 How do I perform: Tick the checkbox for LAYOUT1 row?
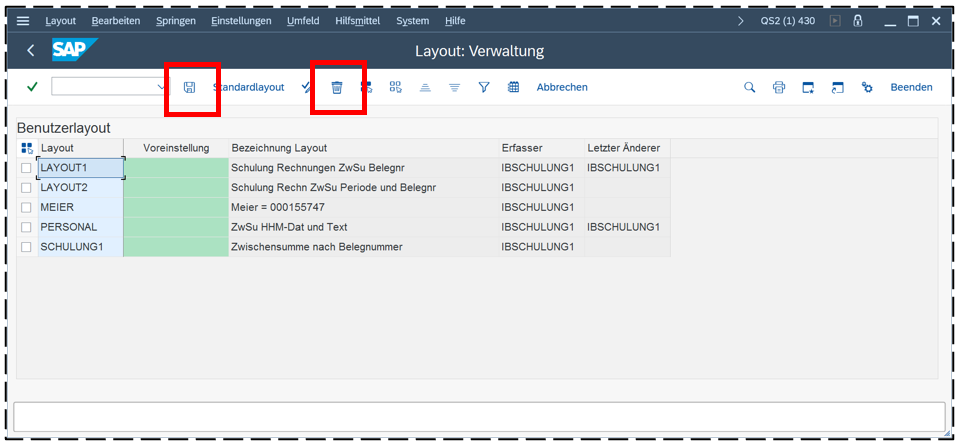click(x=27, y=168)
